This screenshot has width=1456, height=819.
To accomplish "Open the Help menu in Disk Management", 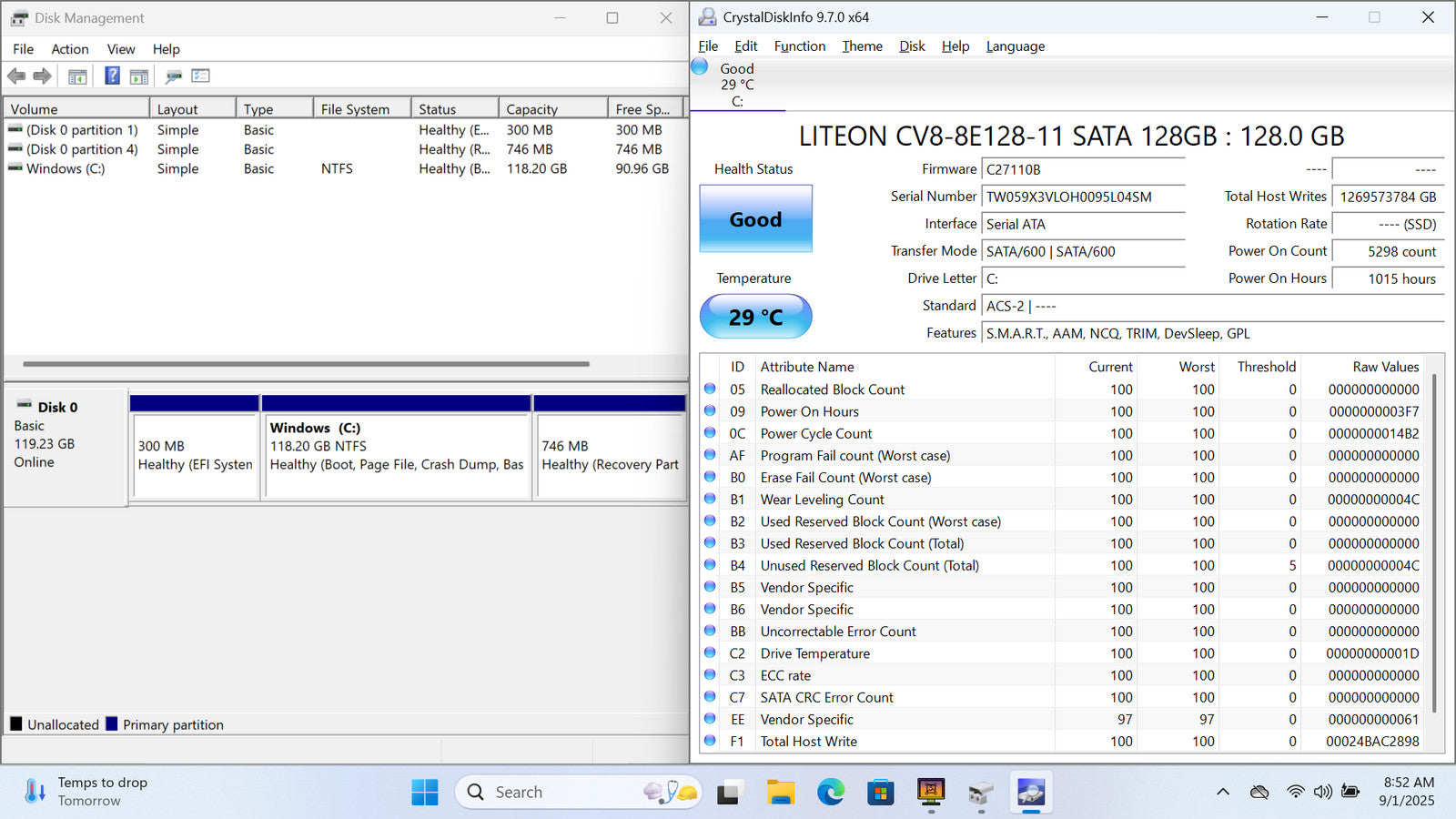I will click(x=166, y=49).
